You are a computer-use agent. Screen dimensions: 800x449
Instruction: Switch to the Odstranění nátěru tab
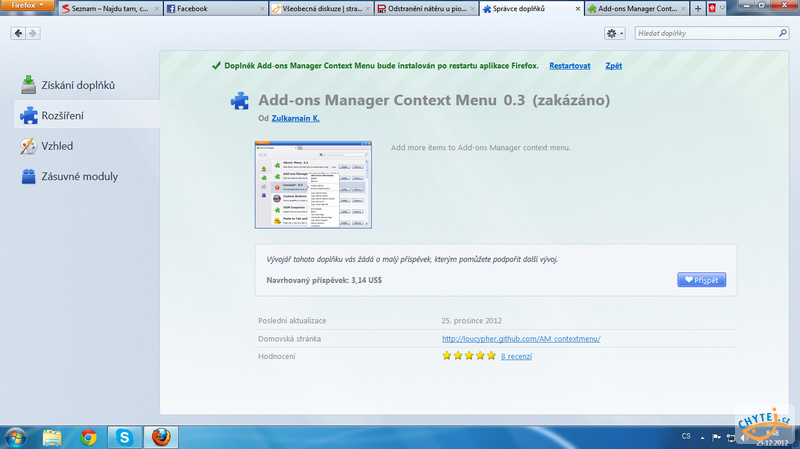point(427,9)
